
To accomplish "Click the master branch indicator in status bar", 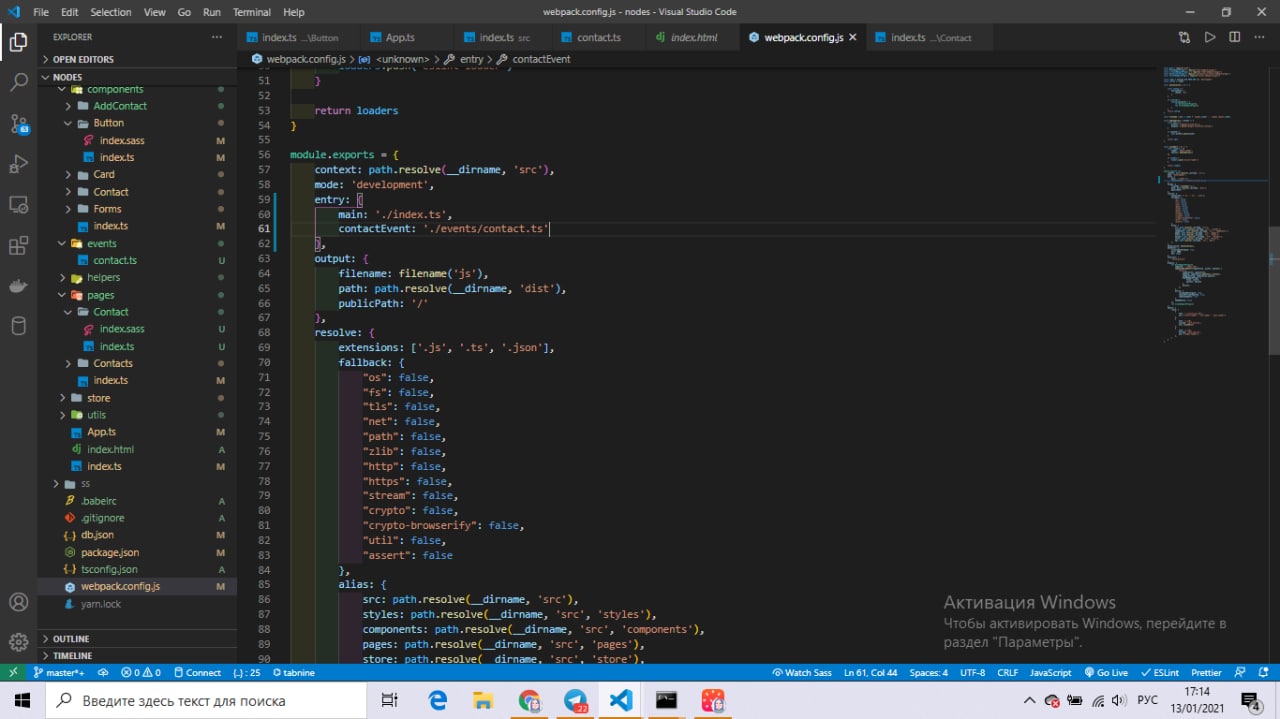I will coord(59,672).
